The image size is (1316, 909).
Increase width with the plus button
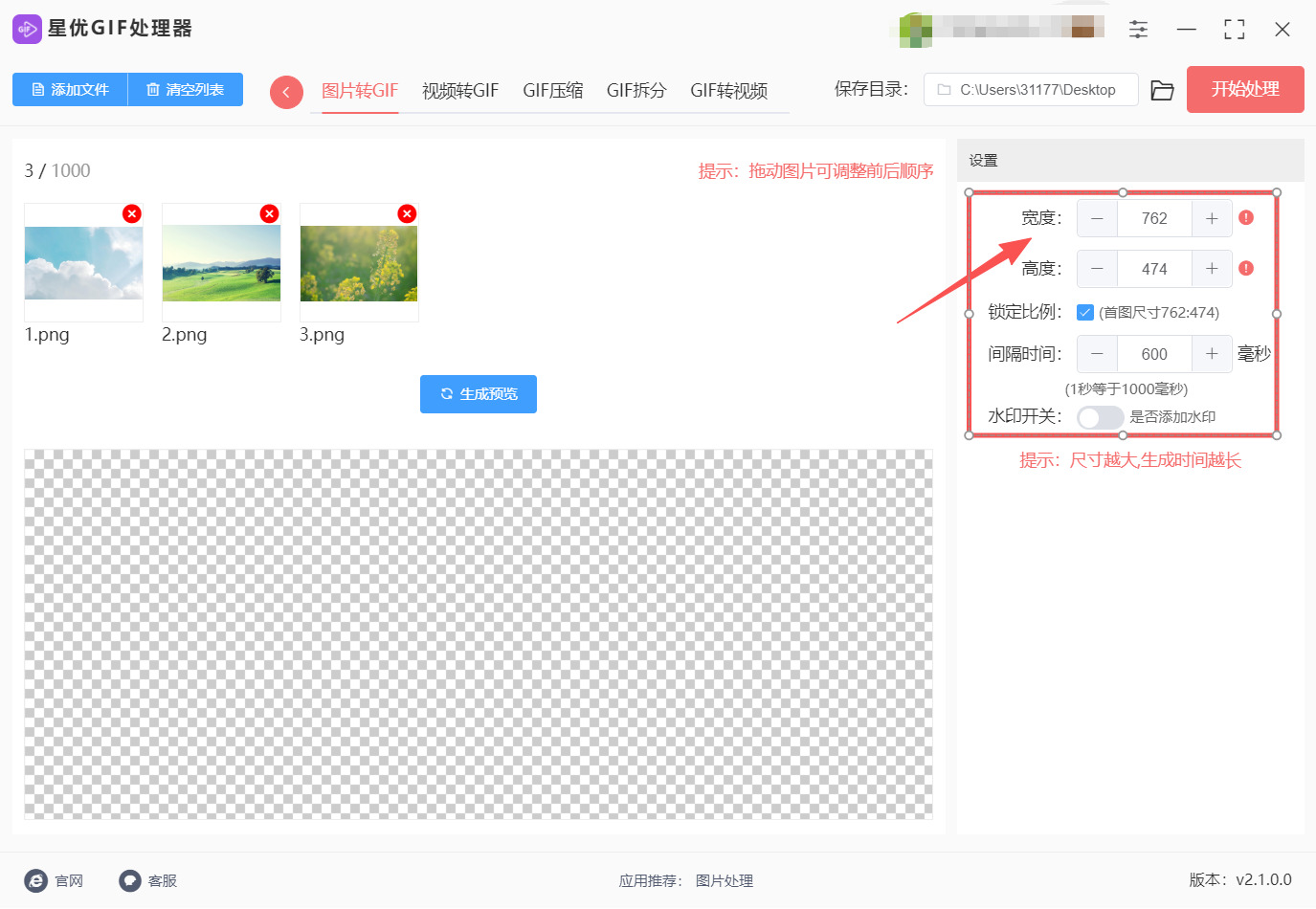[x=1212, y=218]
